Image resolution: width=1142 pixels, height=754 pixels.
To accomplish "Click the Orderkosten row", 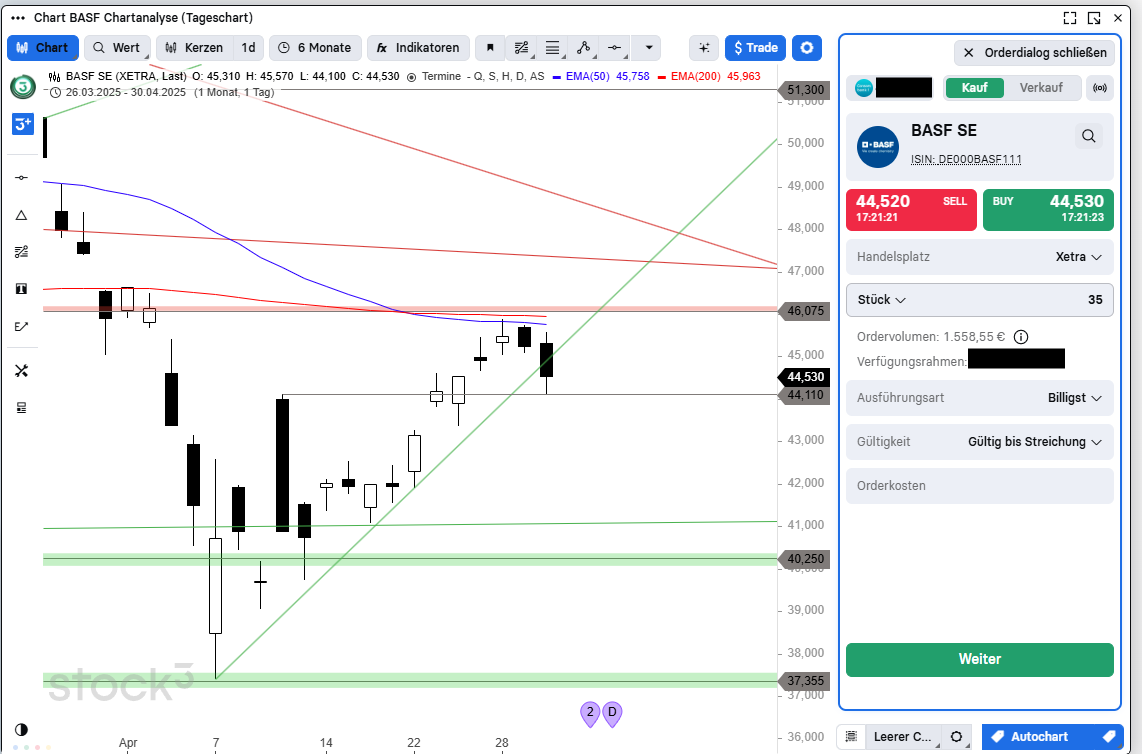I will (980, 486).
